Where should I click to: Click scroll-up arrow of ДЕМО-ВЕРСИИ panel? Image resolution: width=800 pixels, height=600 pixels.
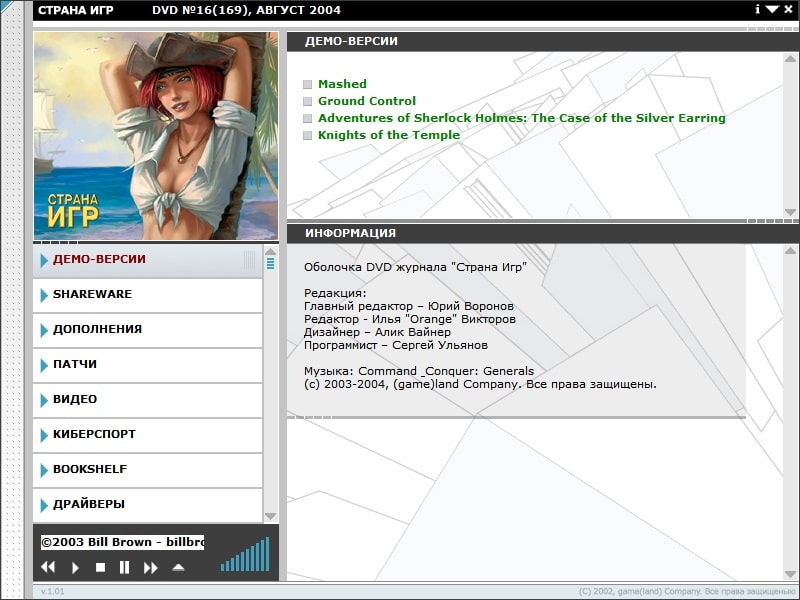click(790, 59)
